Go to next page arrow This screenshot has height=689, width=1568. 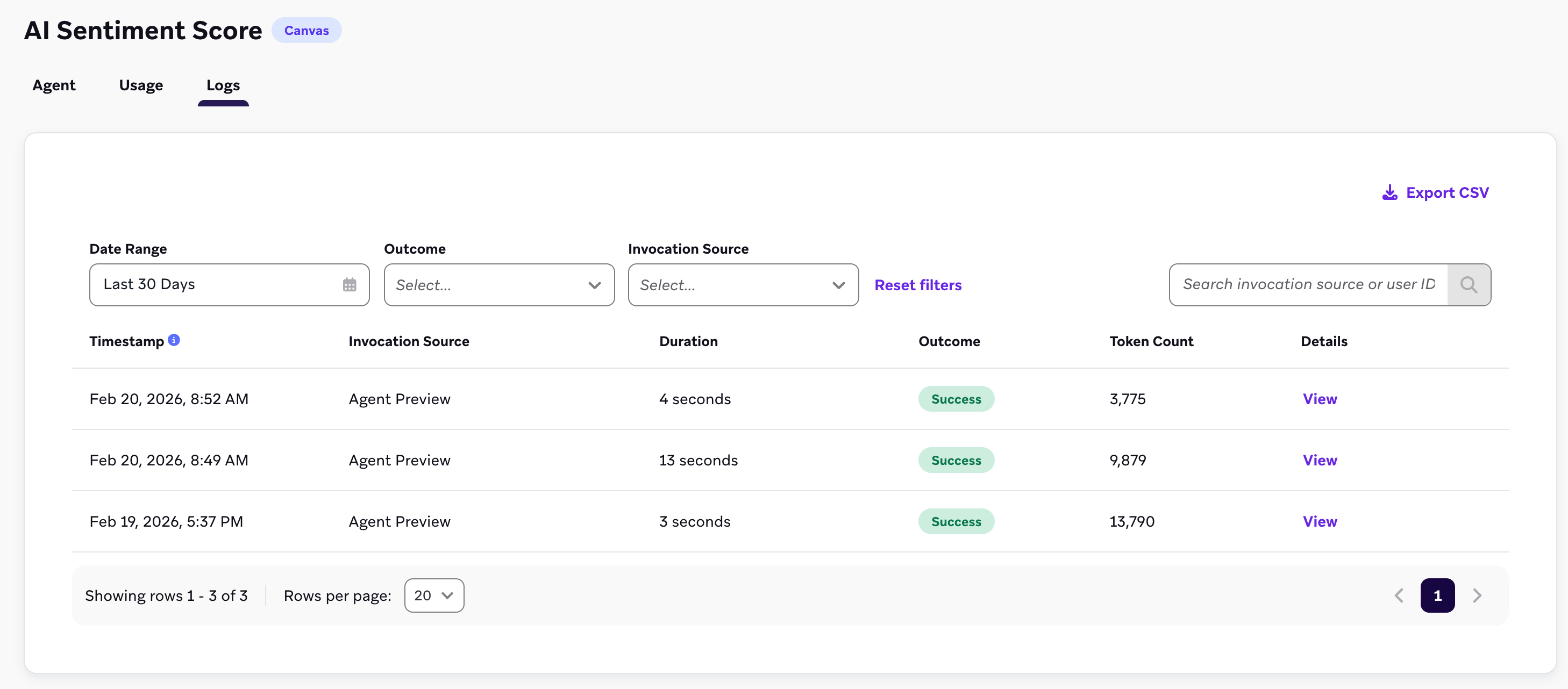1477,595
